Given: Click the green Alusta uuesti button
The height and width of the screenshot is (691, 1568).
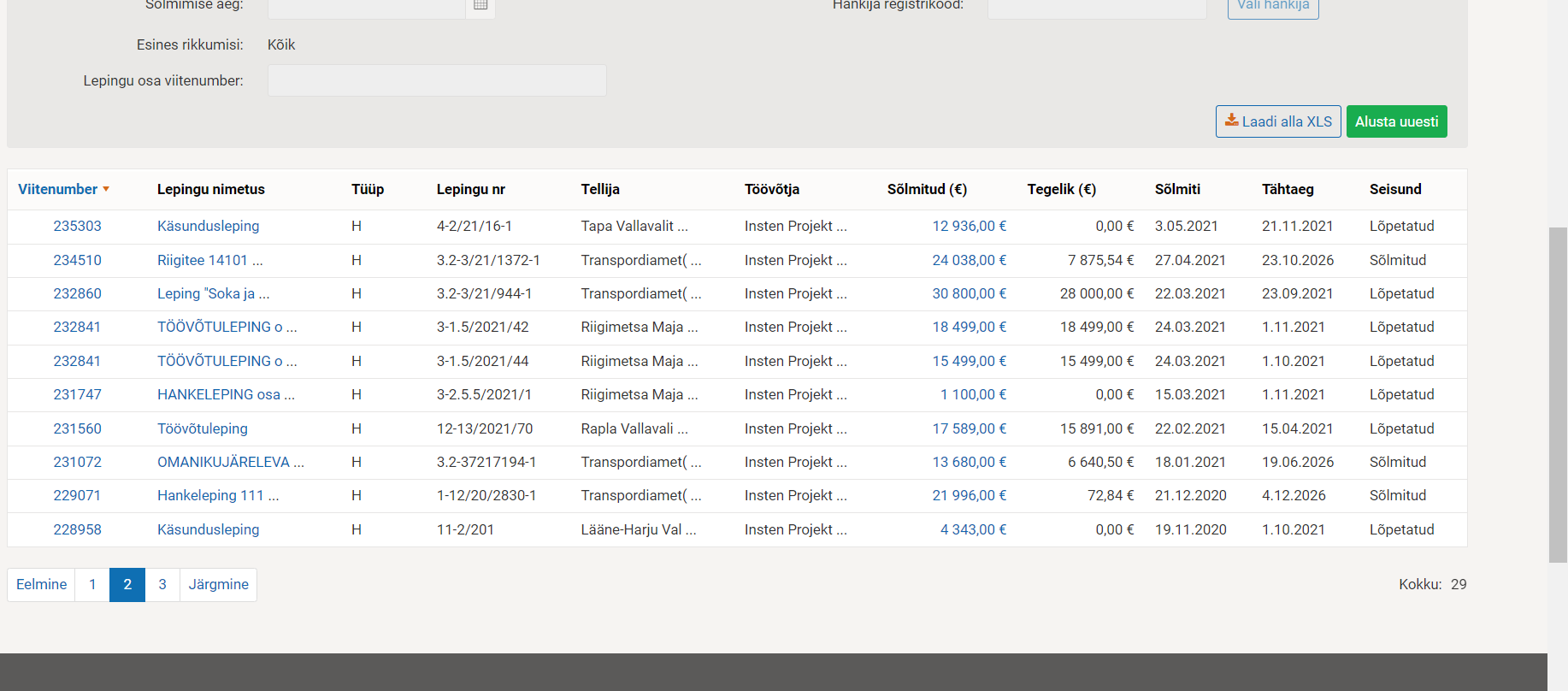Looking at the screenshot, I should [x=1397, y=121].
